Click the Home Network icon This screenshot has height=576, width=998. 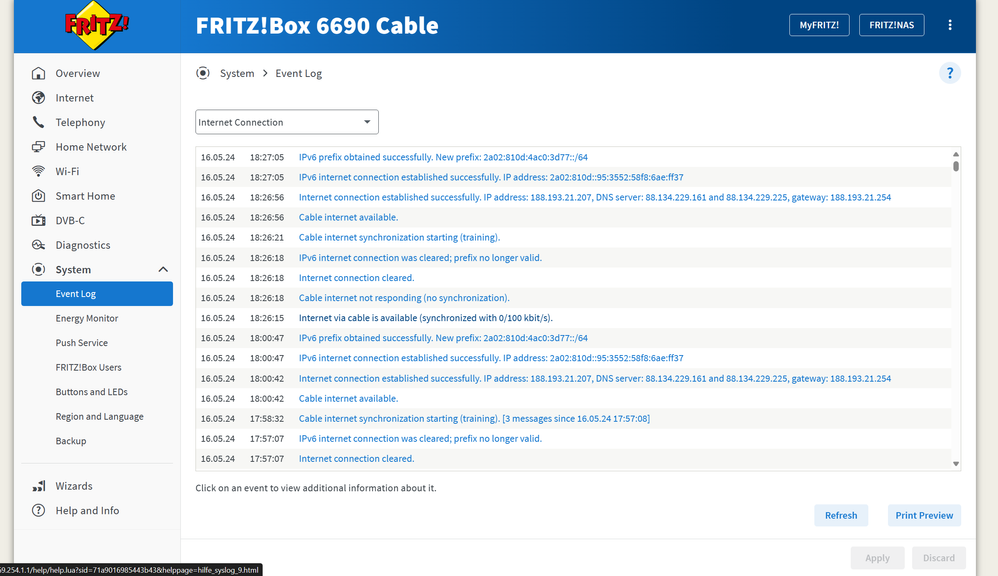tap(39, 147)
